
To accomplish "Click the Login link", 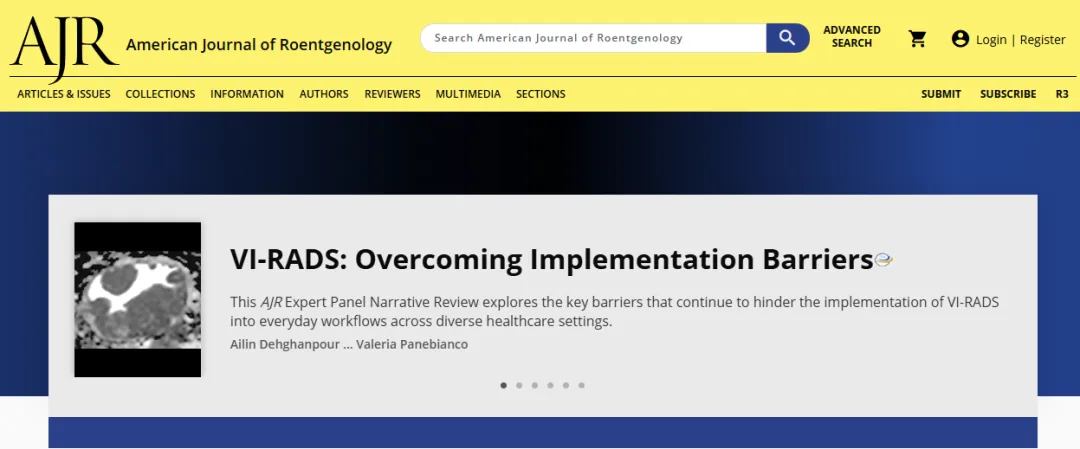I will pyautogui.click(x=991, y=40).
